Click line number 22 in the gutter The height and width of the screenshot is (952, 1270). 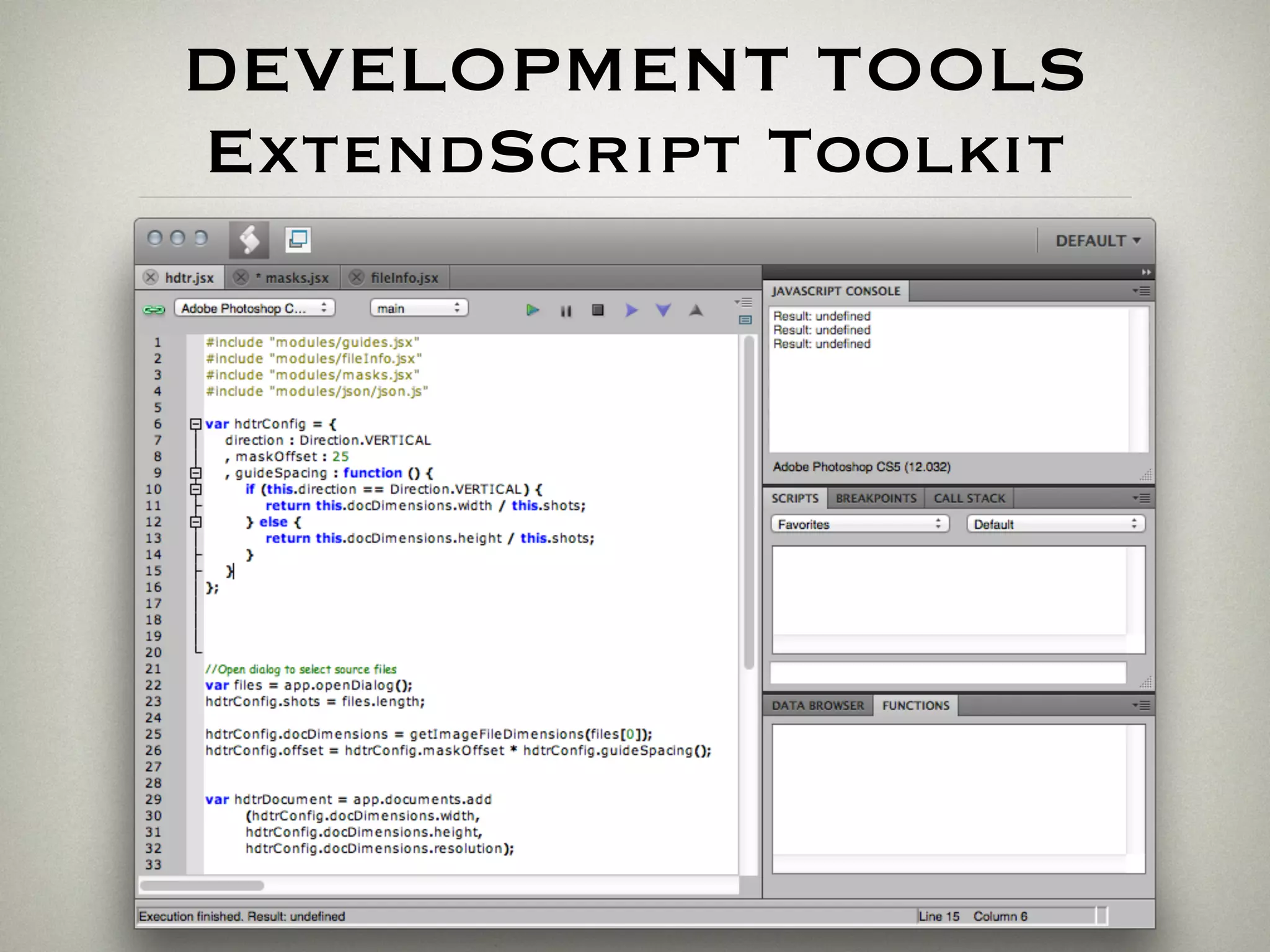pyautogui.click(x=153, y=685)
